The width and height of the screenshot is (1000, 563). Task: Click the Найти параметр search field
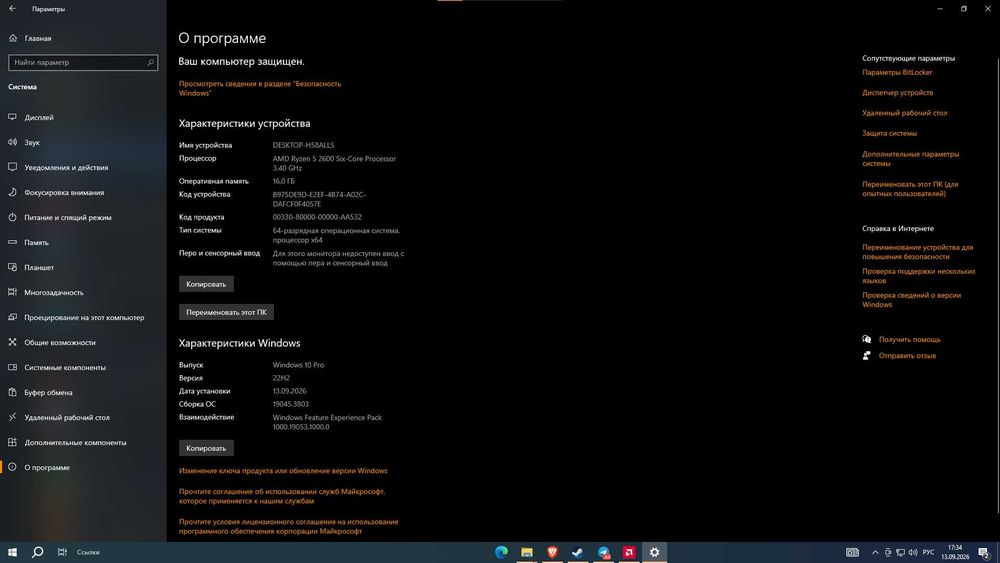(x=83, y=62)
